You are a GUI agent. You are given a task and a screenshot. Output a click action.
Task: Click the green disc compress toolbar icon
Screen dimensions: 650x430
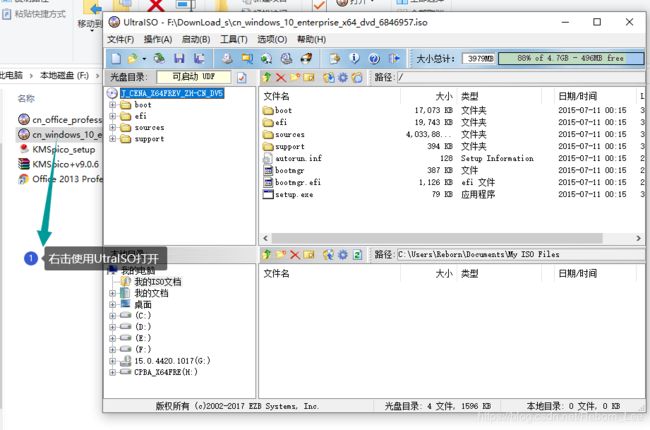(x=266, y=58)
